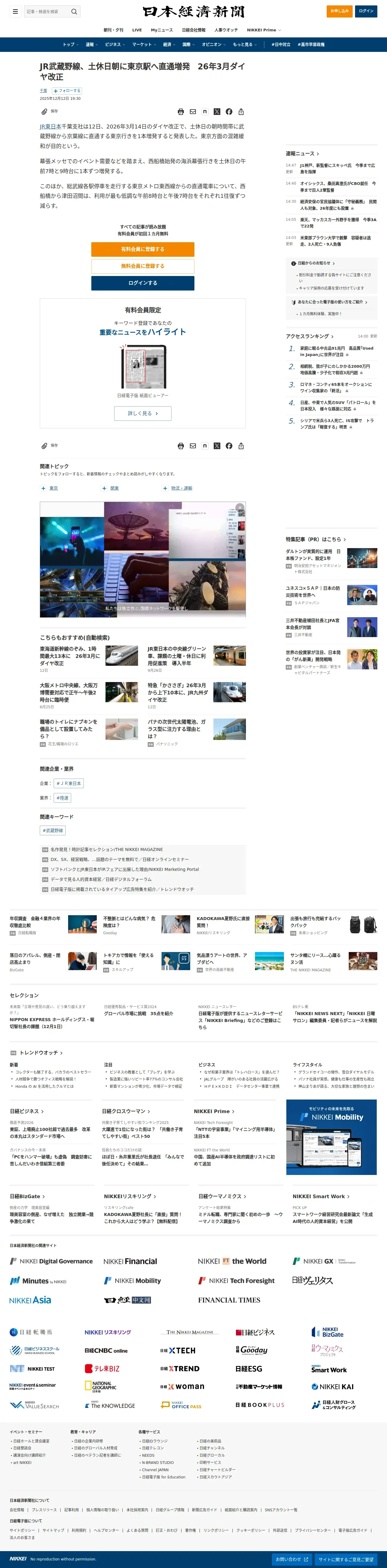Share on X using the icon under the headline
Screen dimensions: 387x1568
(x=217, y=112)
